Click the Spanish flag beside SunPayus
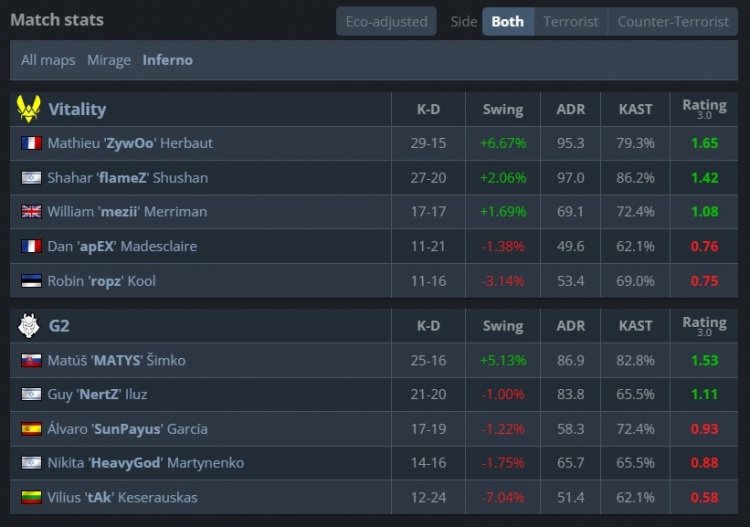The width and height of the screenshot is (750, 527). click(x=31, y=429)
